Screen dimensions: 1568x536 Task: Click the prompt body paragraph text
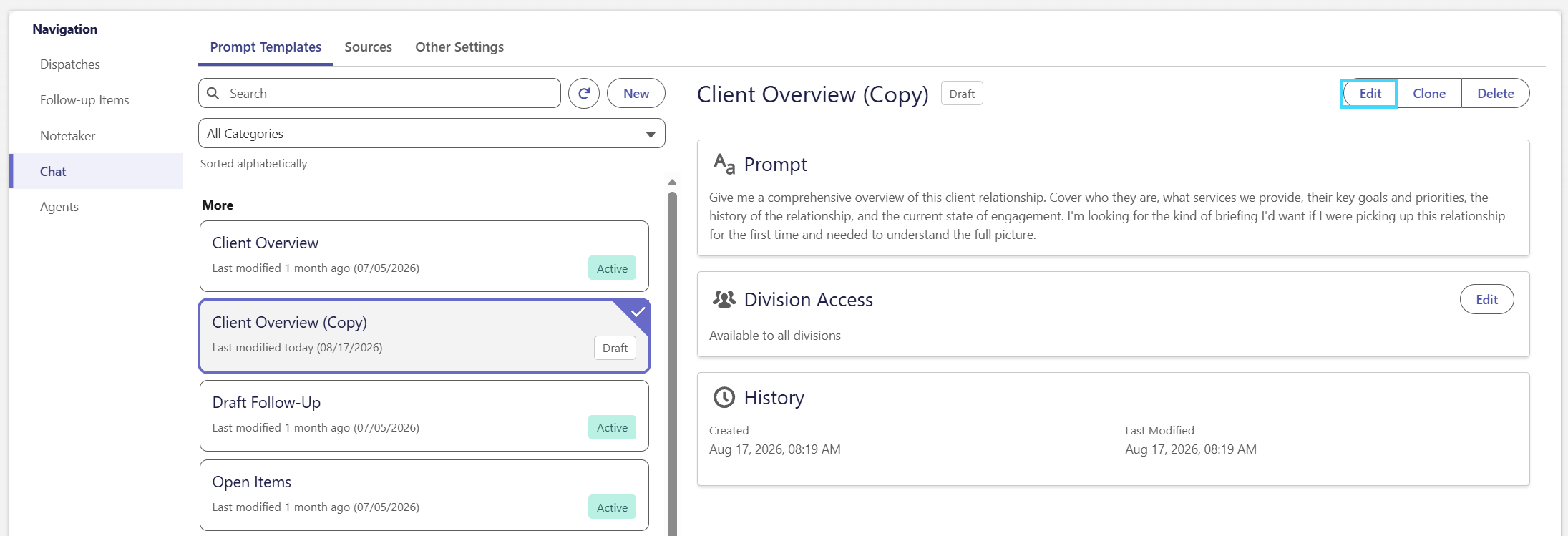pos(1107,216)
